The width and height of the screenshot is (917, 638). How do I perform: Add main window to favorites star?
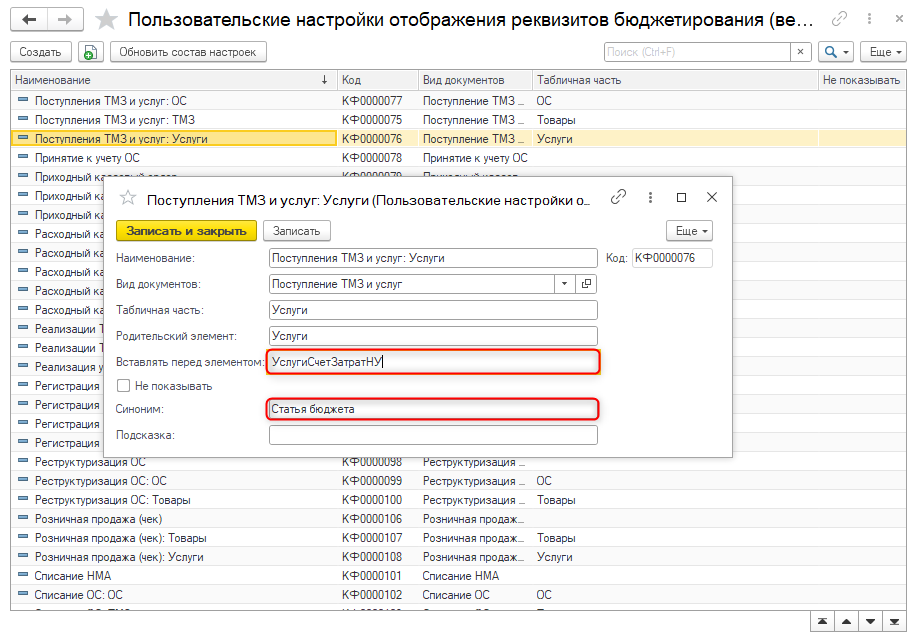(x=106, y=19)
